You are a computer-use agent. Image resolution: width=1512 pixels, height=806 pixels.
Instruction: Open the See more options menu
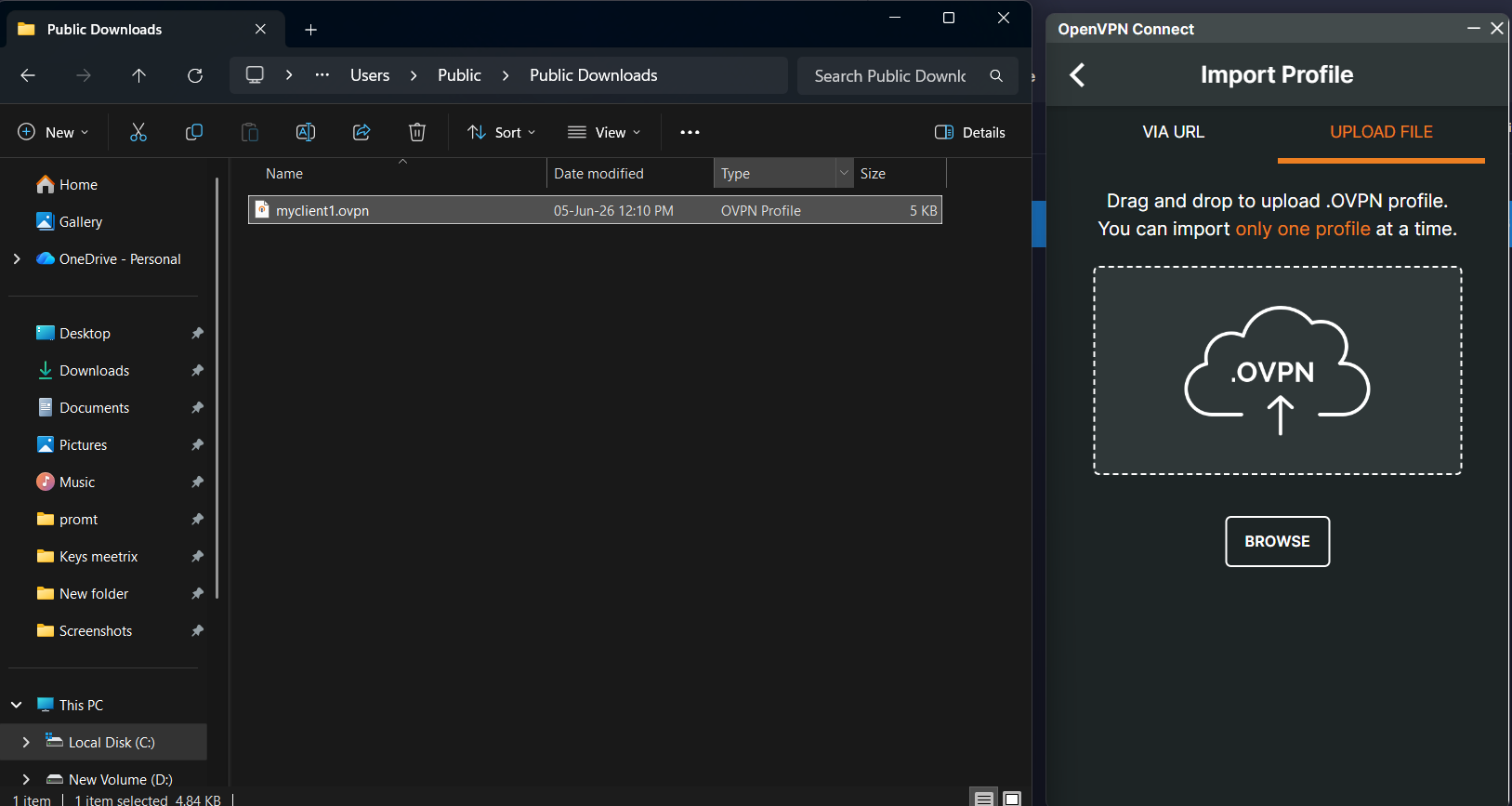pos(690,132)
